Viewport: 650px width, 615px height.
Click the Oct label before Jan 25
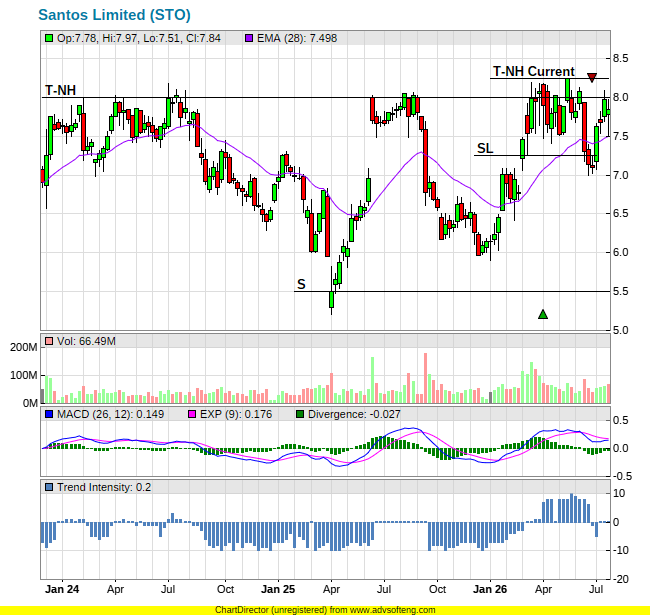[226, 589]
